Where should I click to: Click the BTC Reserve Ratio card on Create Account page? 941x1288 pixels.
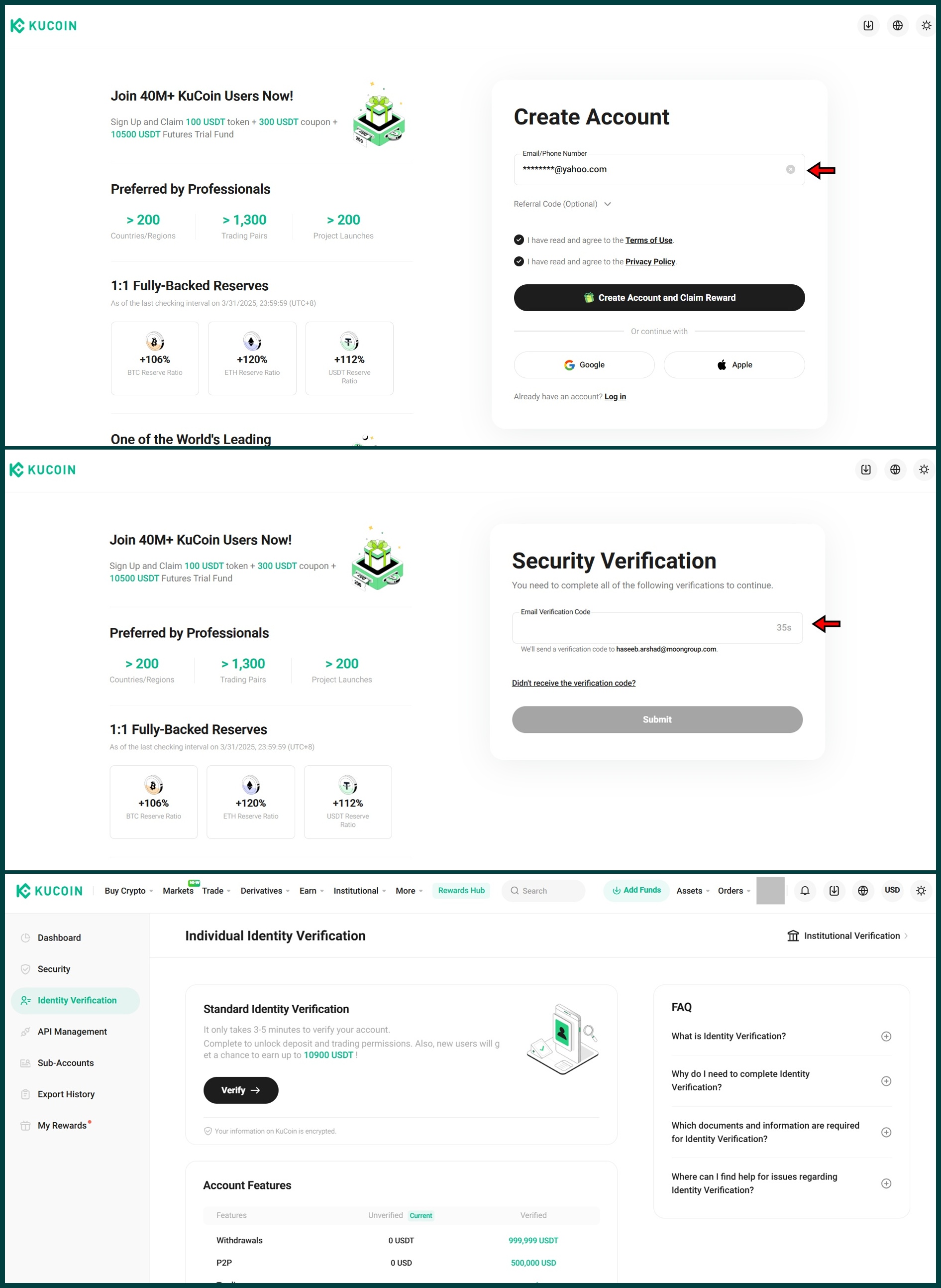click(155, 358)
